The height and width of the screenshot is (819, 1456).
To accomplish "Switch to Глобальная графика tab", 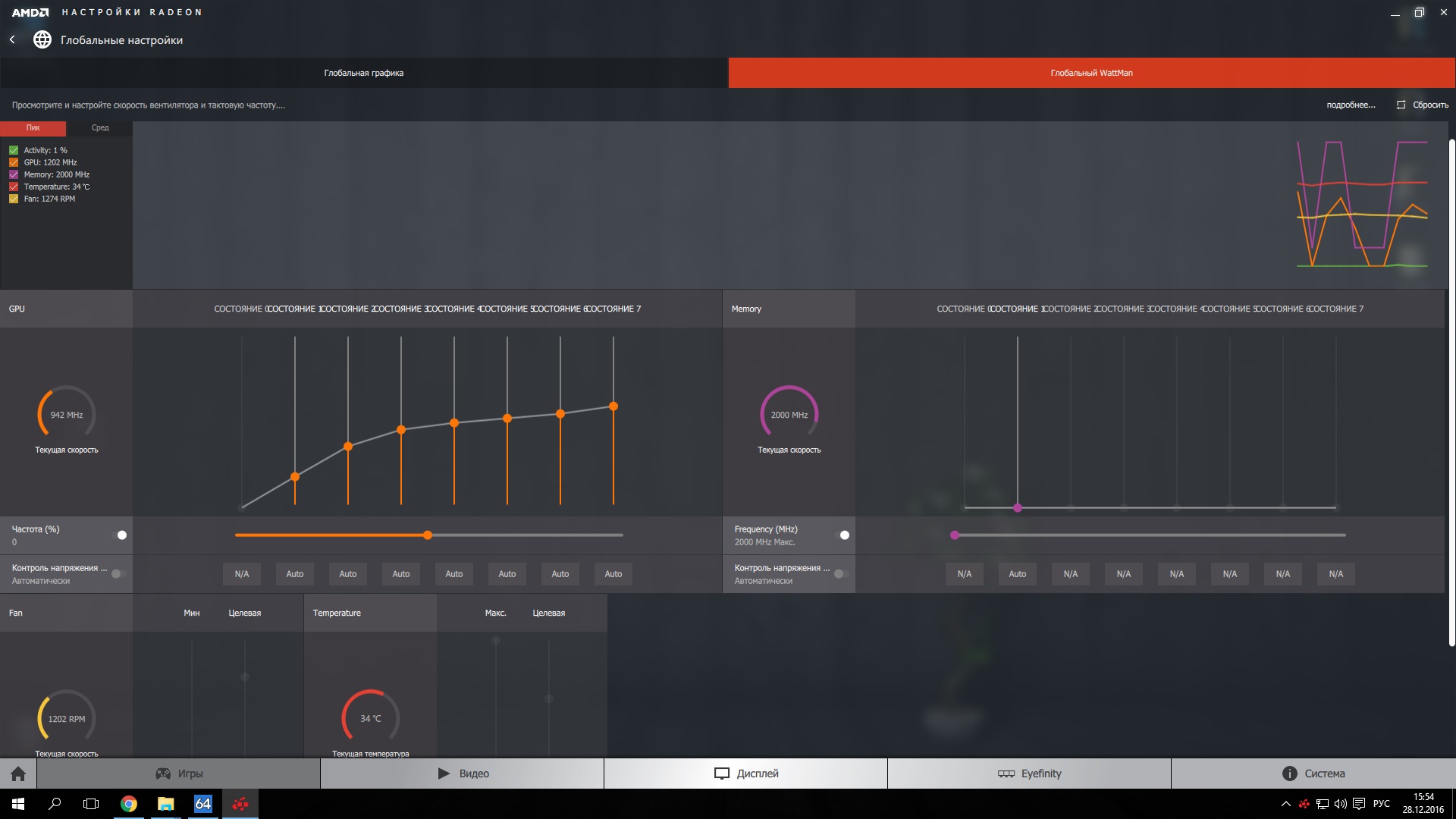I will pos(364,73).
